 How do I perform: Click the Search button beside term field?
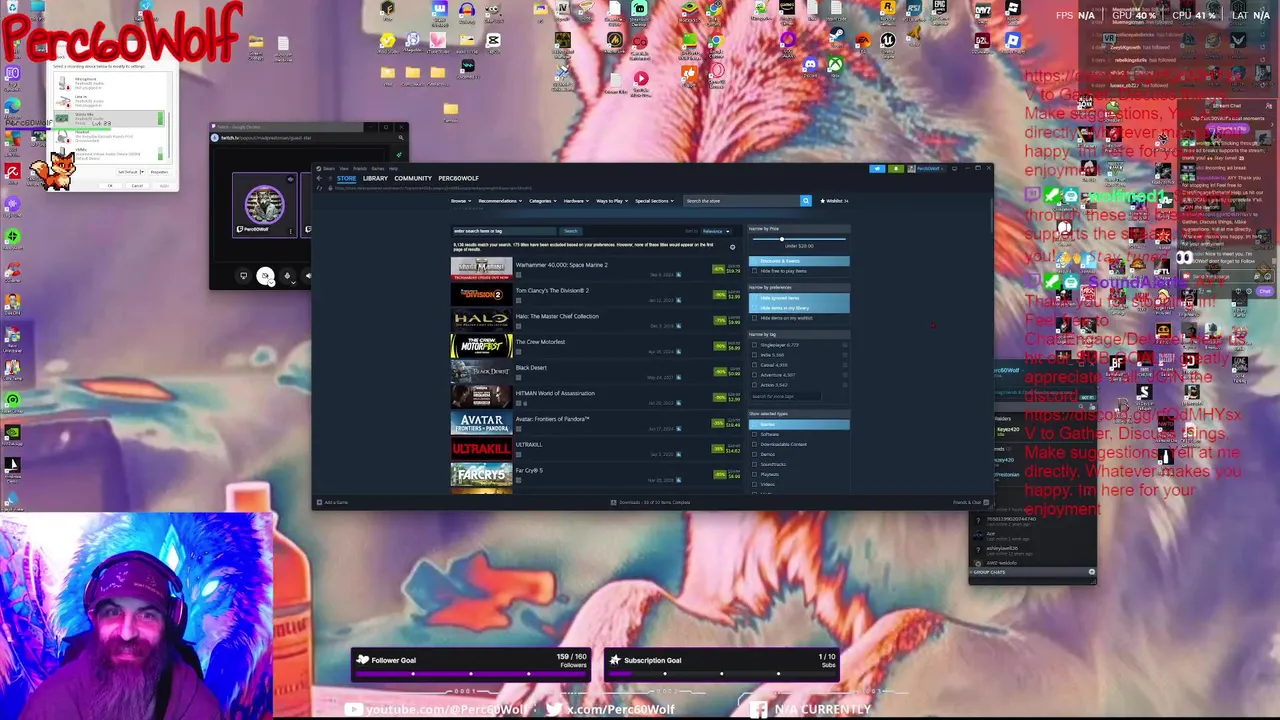pos(570,231)
